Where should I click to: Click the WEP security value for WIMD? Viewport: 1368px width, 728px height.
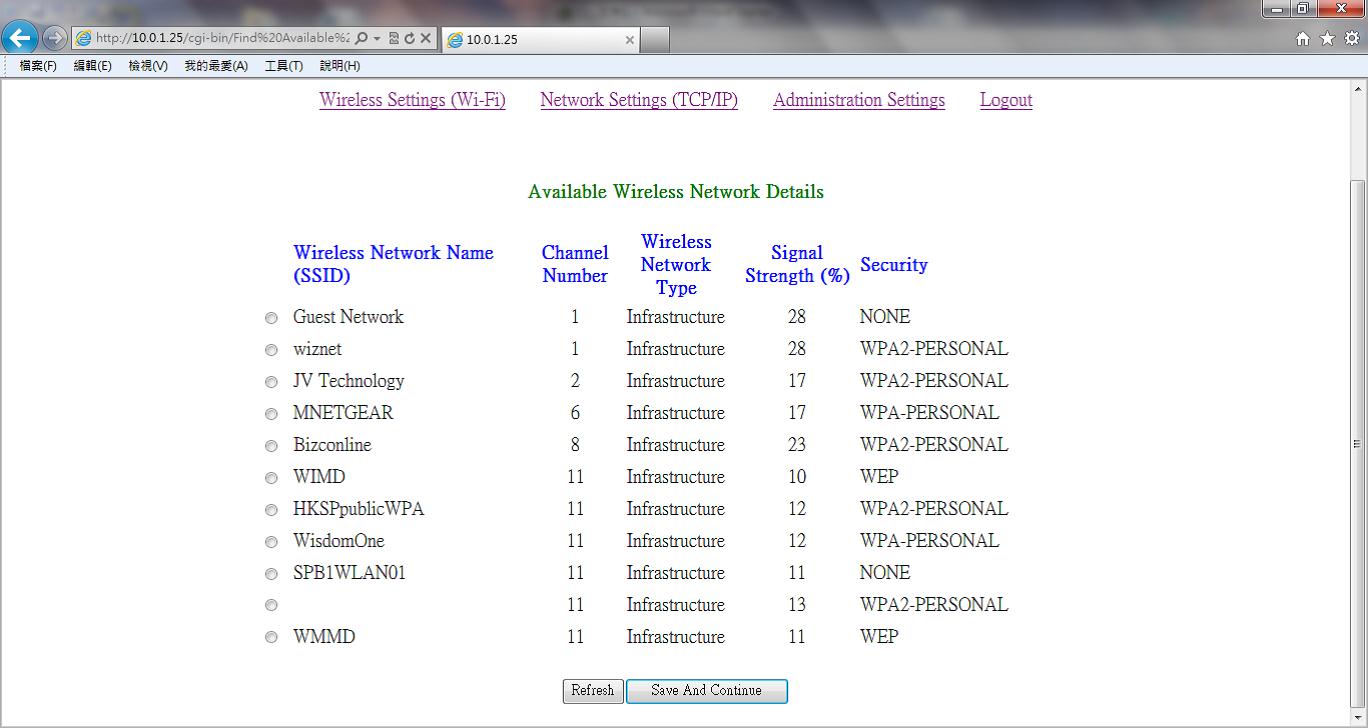[879, 477]
